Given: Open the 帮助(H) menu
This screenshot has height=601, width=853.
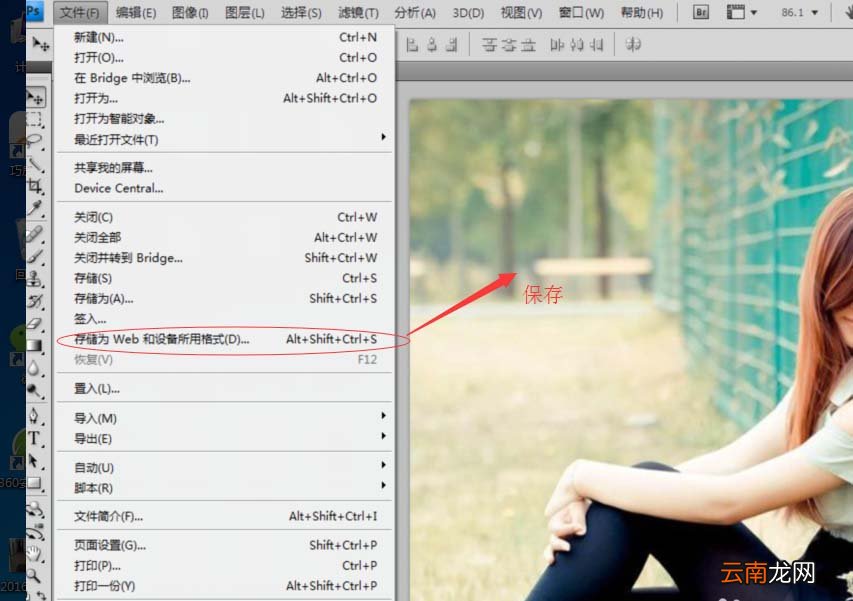Looking at the screenshot, I should pos(641,13).
